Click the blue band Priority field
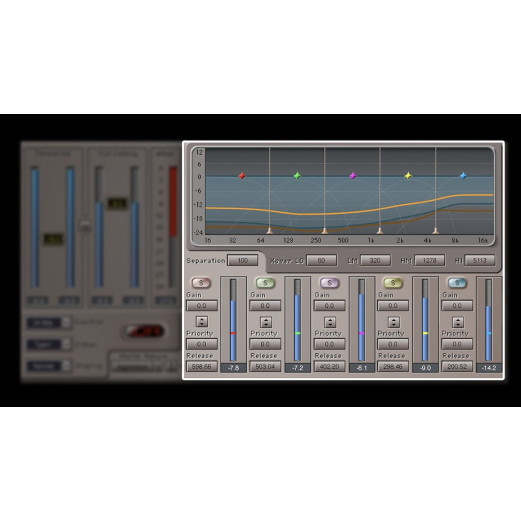Image resolution: width=521 pixels, height=521 pixels. tap(457, 344)
